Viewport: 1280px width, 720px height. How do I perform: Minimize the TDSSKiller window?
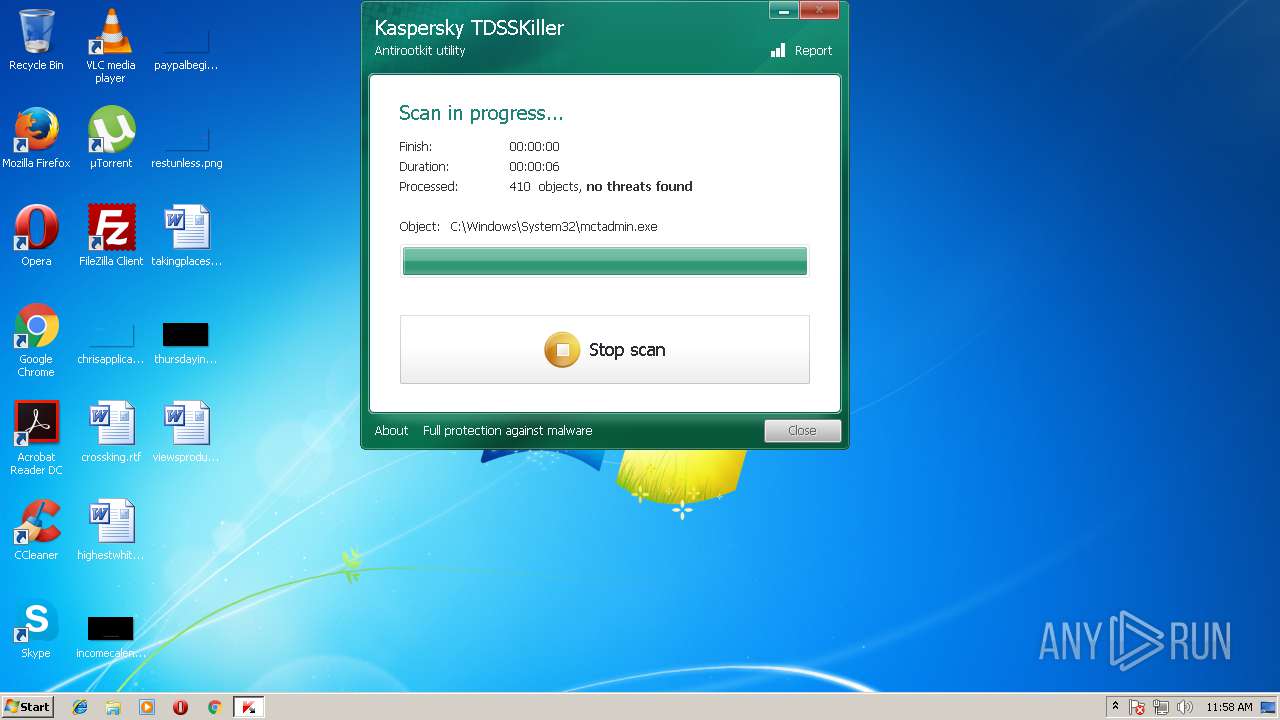(x=784, y=9)
